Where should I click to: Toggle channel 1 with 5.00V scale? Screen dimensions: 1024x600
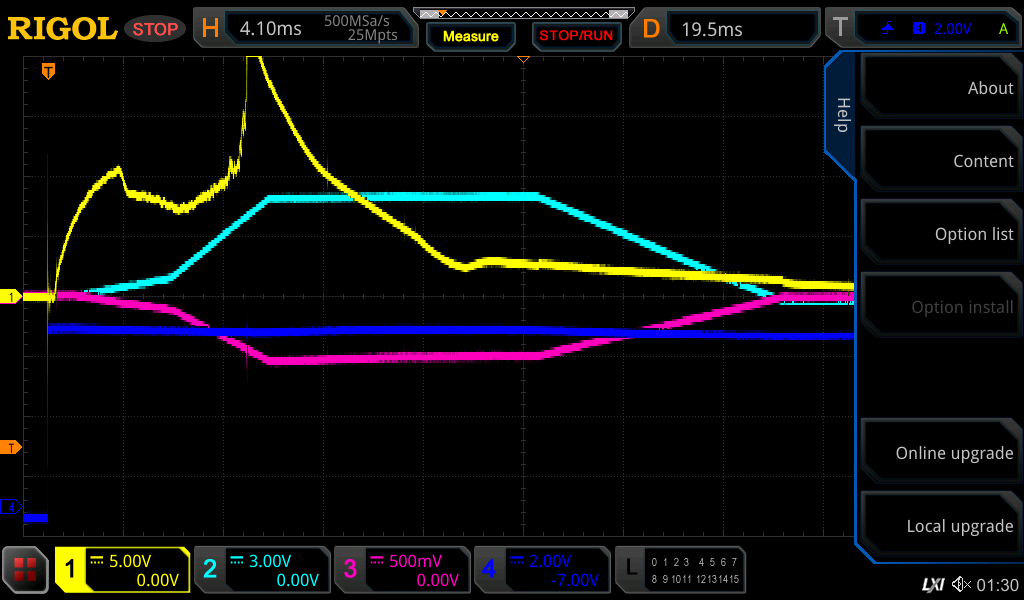(122, 570)
